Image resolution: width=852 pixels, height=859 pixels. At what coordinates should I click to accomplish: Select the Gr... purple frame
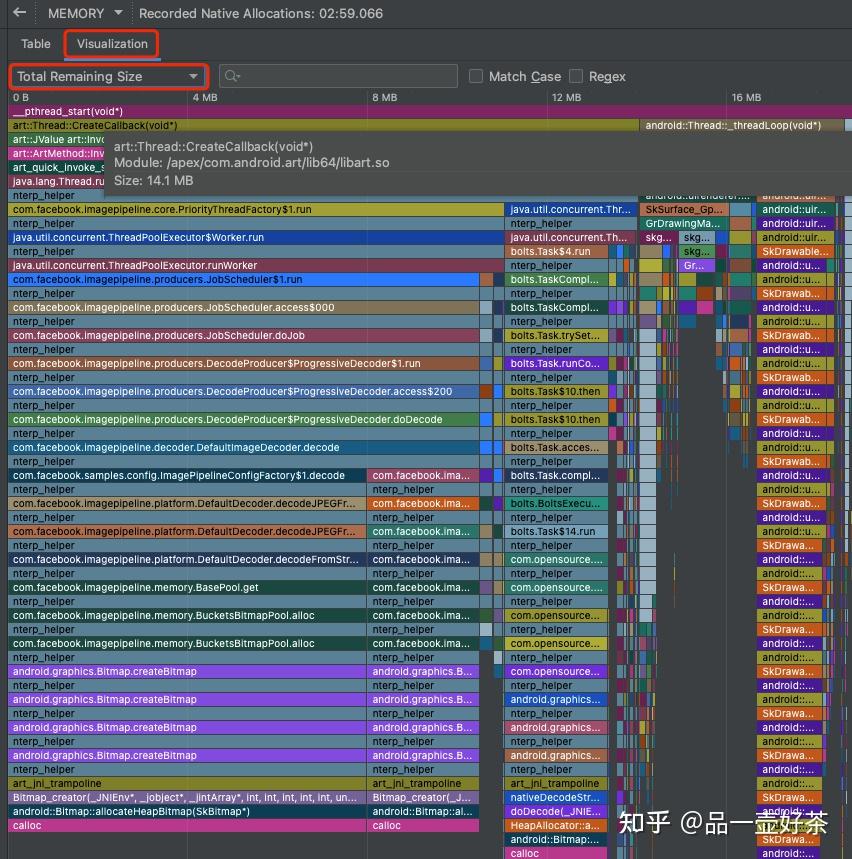pyautogui.click(x=696, y=265)
